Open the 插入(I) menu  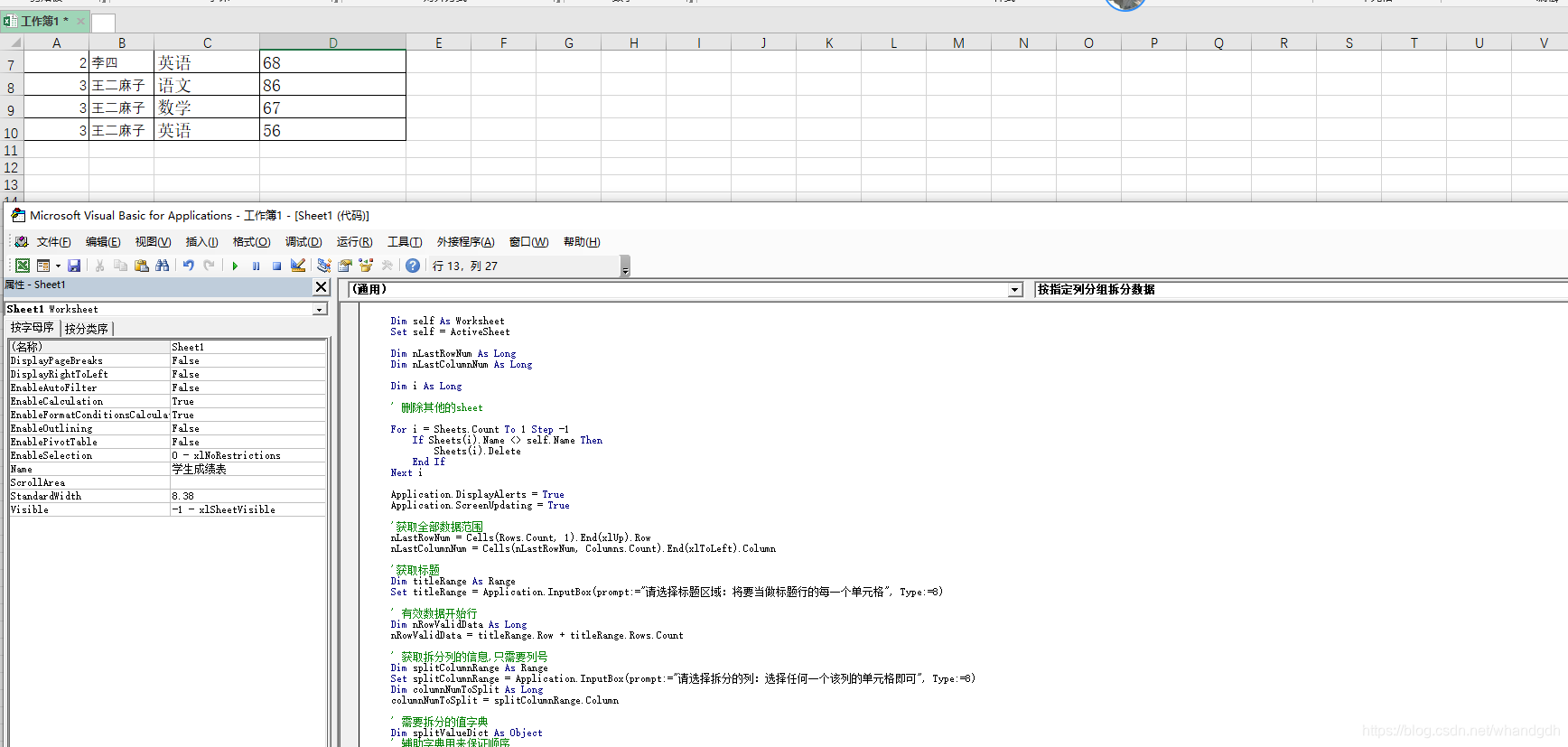pos(201,242)
